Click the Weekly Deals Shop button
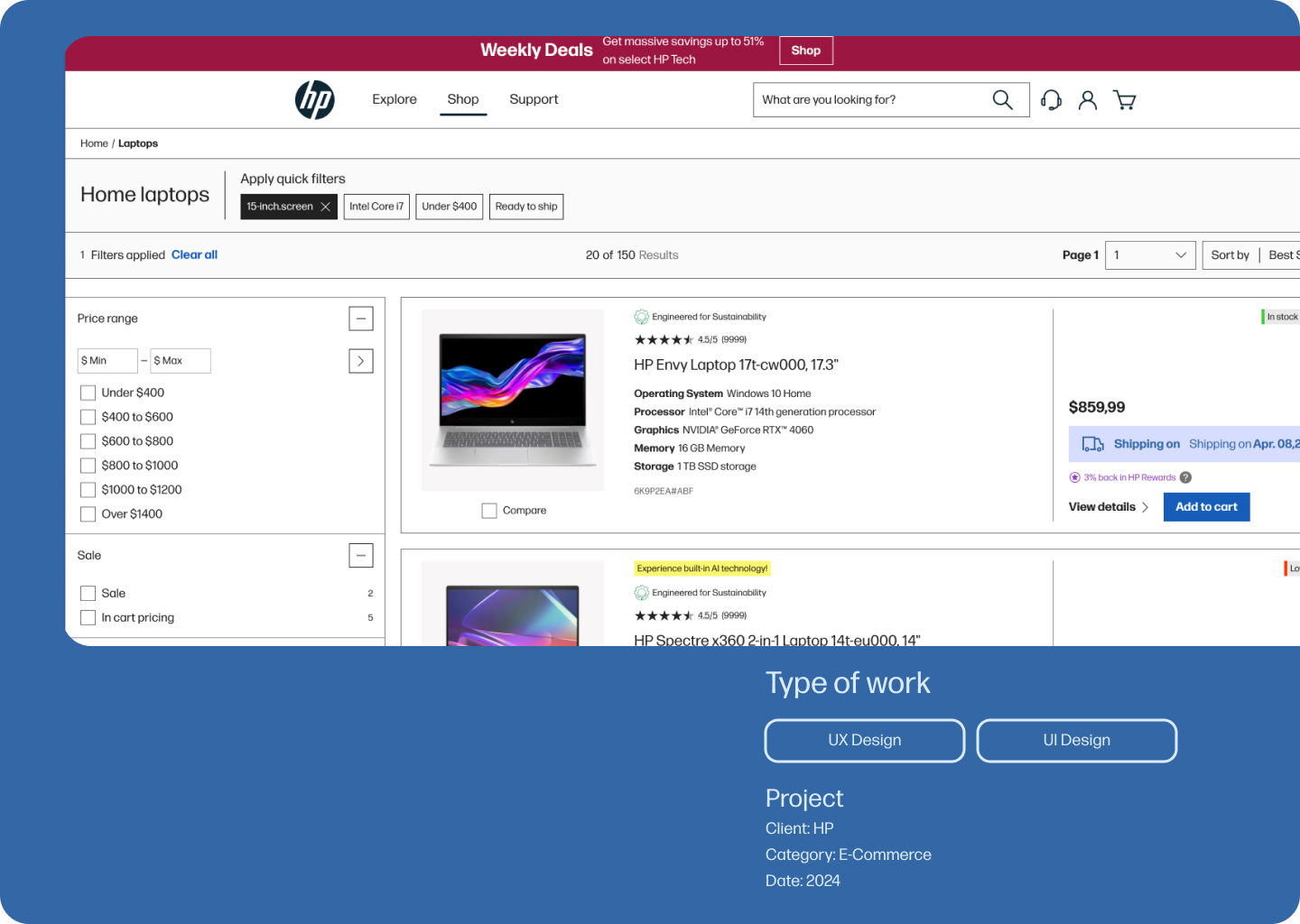Viewport: 1300px width, 924px height. pos(806,51)
